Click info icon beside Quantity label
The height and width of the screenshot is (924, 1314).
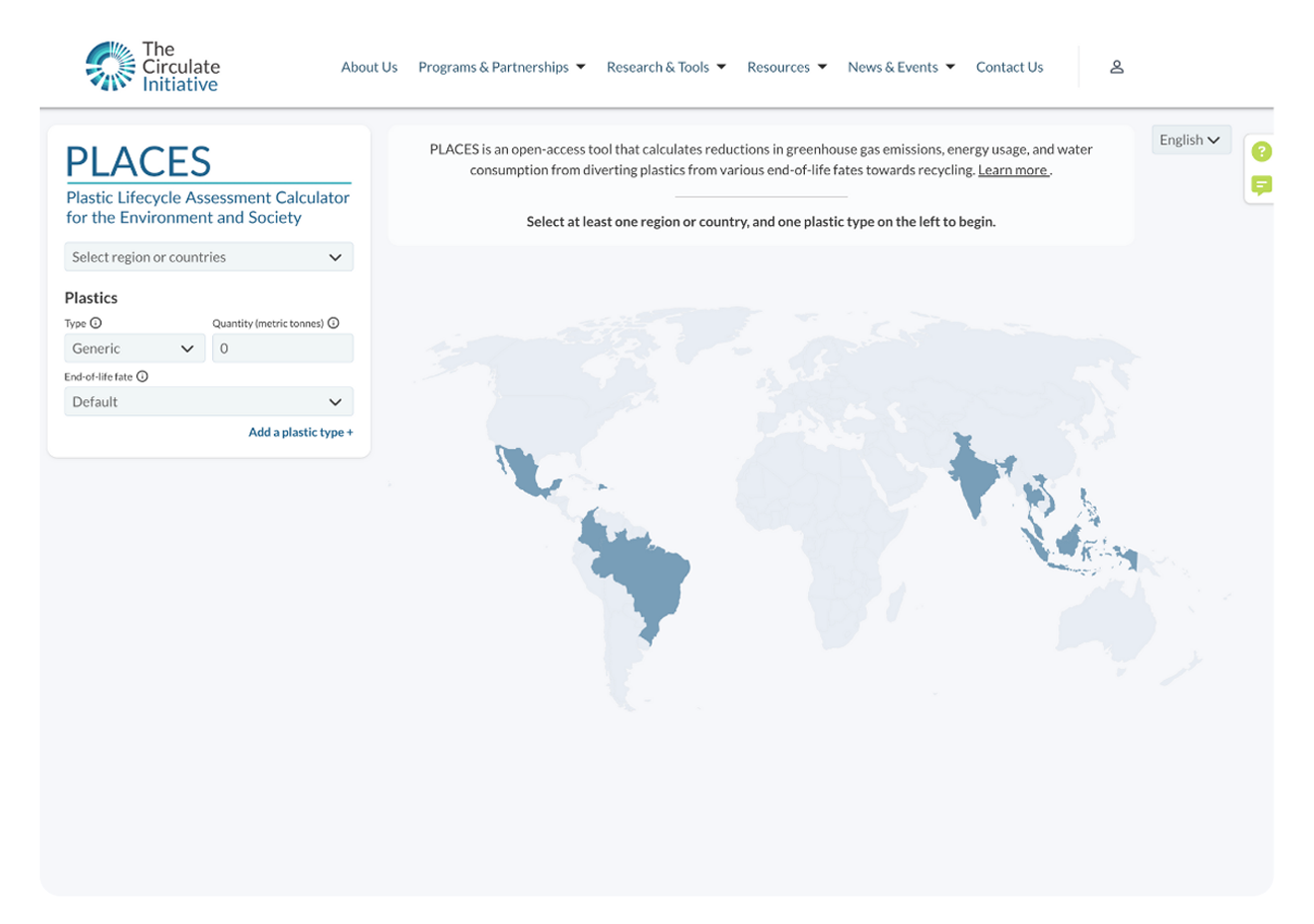pyautogui.click(x=334, y=323)
